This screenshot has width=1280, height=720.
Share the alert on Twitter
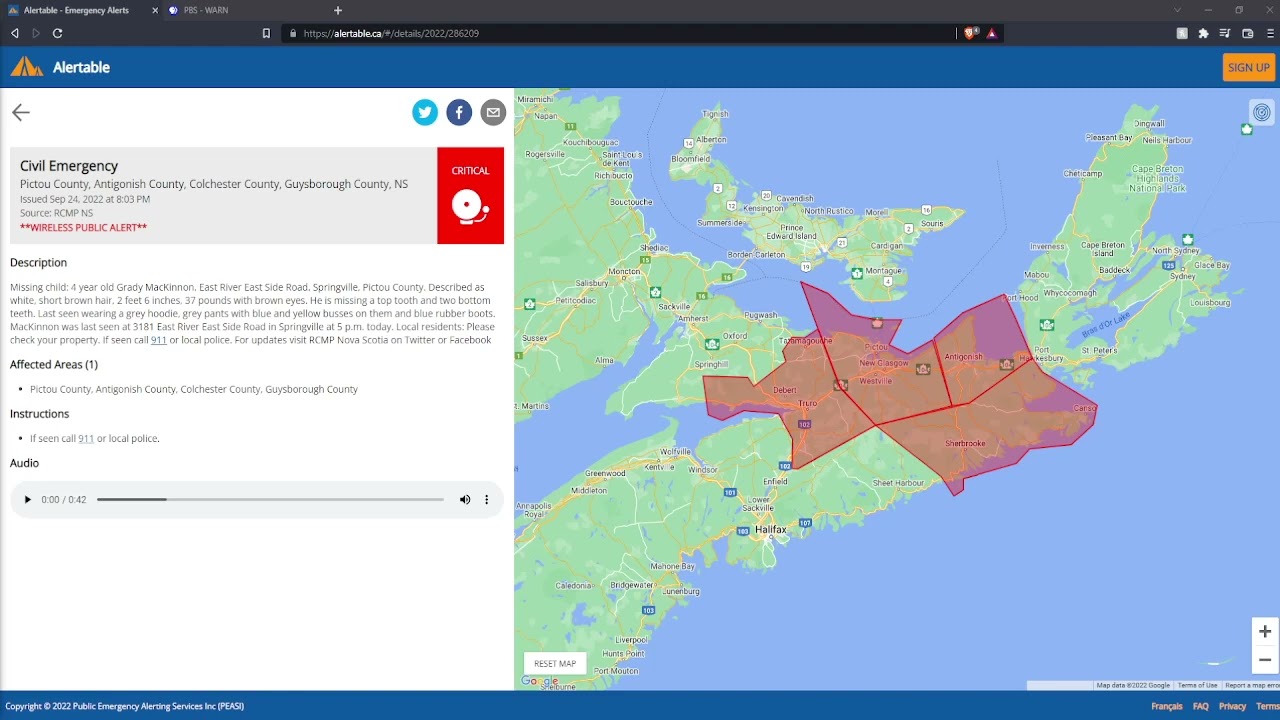pyautogui.click(x=425, y=113)
